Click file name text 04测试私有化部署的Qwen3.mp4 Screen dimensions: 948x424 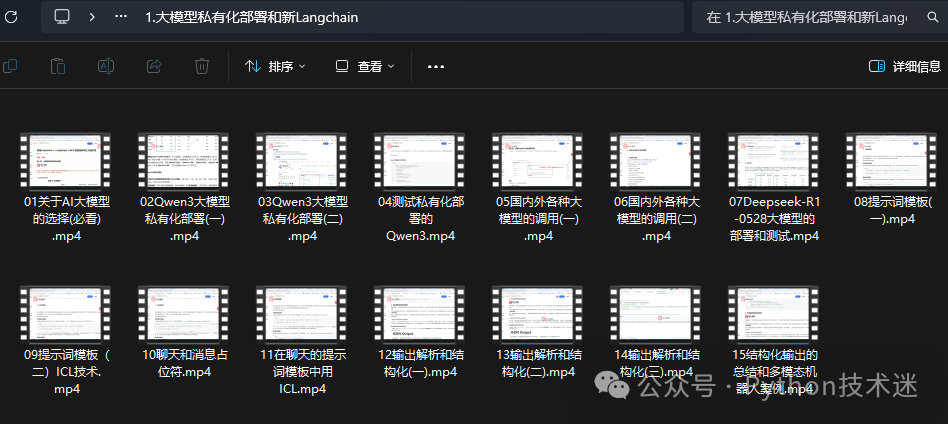point(421,219)
